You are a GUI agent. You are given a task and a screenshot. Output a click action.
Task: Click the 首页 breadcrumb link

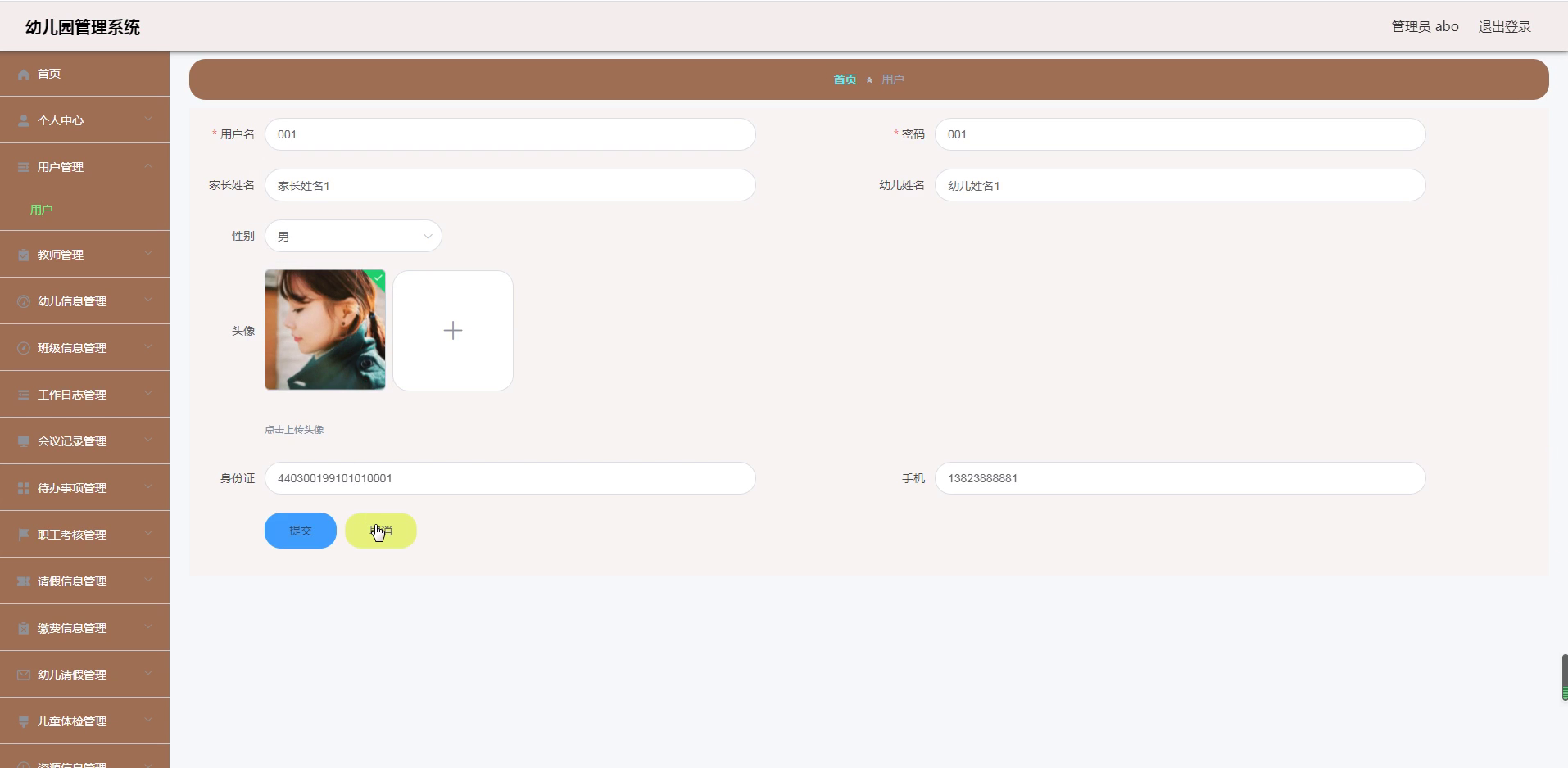[845, 79]
